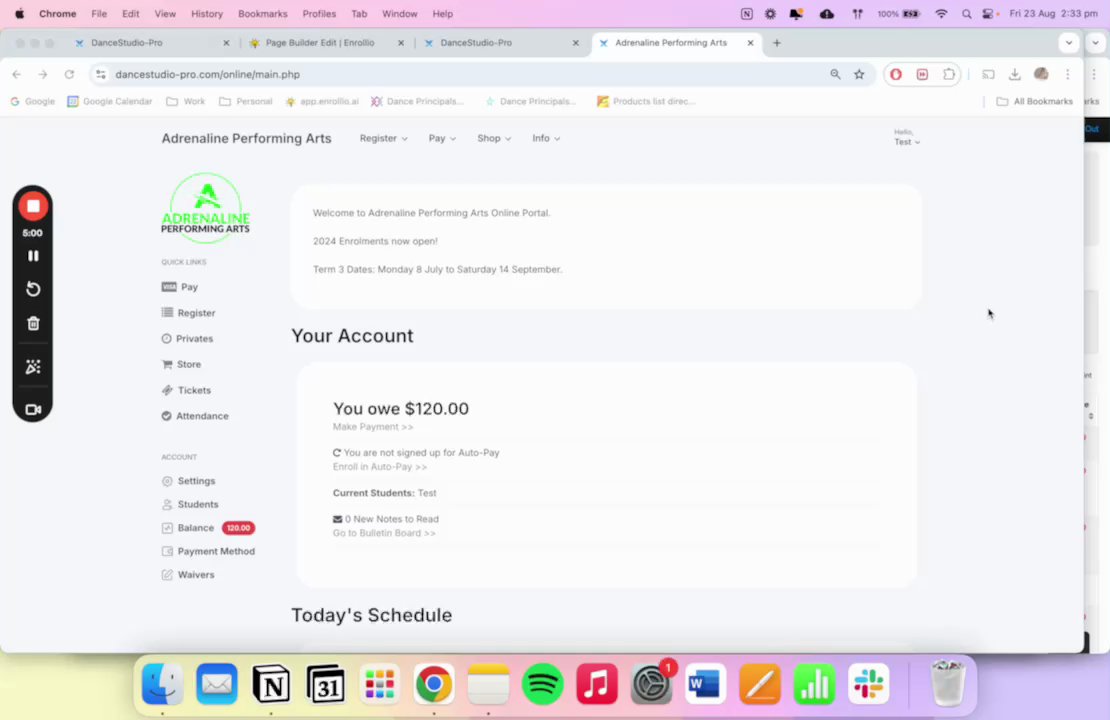Open Chrome three-dot menu
Image resolution: width=1110 pixels, height=720 pixels.
tap(1068, 74)
